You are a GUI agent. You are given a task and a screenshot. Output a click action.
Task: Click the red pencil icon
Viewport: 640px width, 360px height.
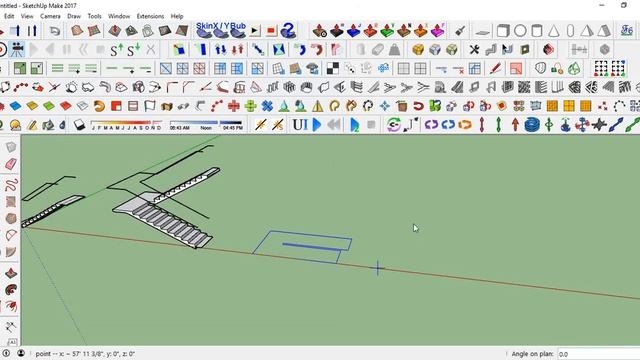click(495, 69)
